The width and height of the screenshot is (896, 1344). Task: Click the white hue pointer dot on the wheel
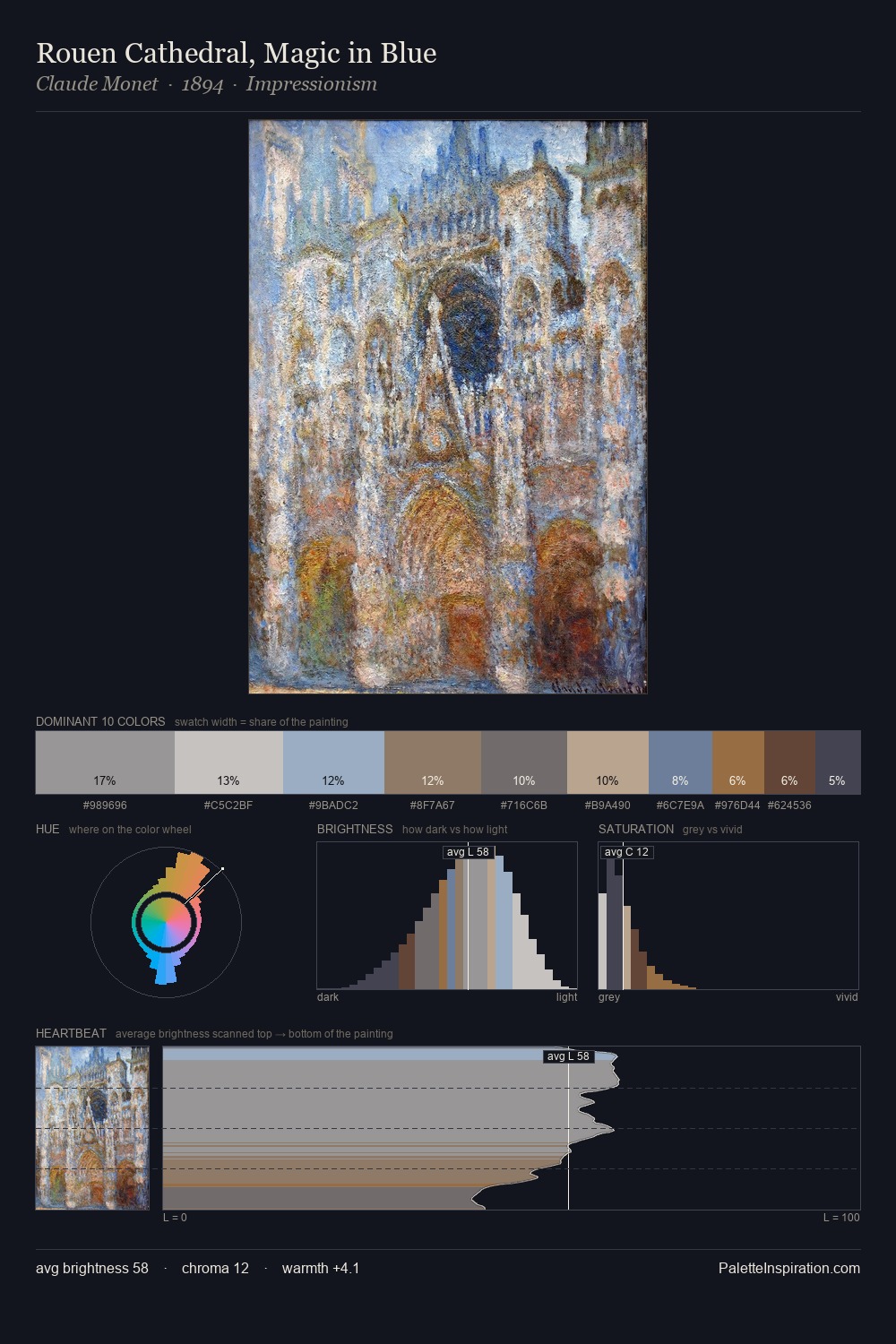(x=222, y=868)
